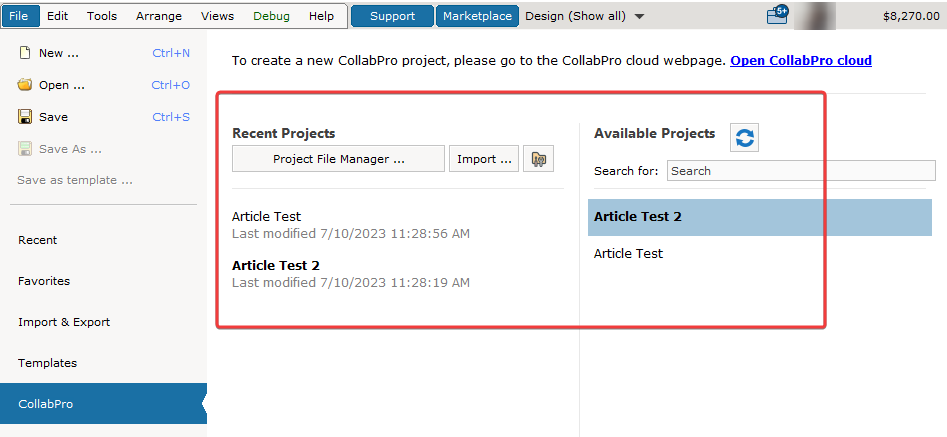Image resolution: width=947 pixels, height=437 pixels.
Task: Follow the Open CollabPro cloud link
Action: (801, 60)
